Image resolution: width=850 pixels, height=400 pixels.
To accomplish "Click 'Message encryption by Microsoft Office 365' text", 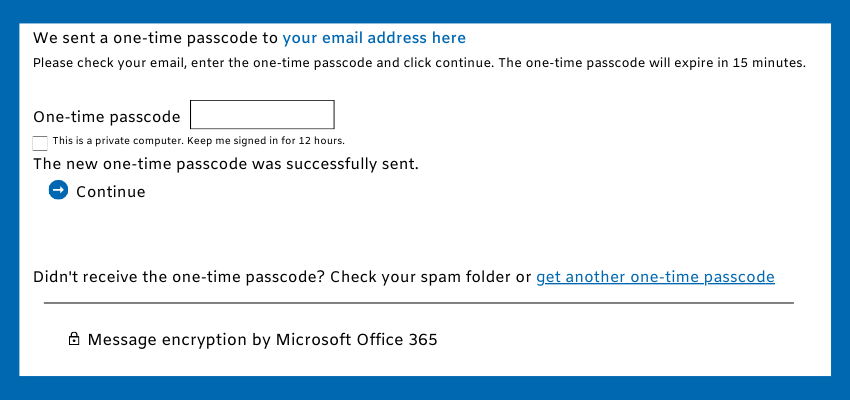I will pyautogui.click(x=262, y=339).
